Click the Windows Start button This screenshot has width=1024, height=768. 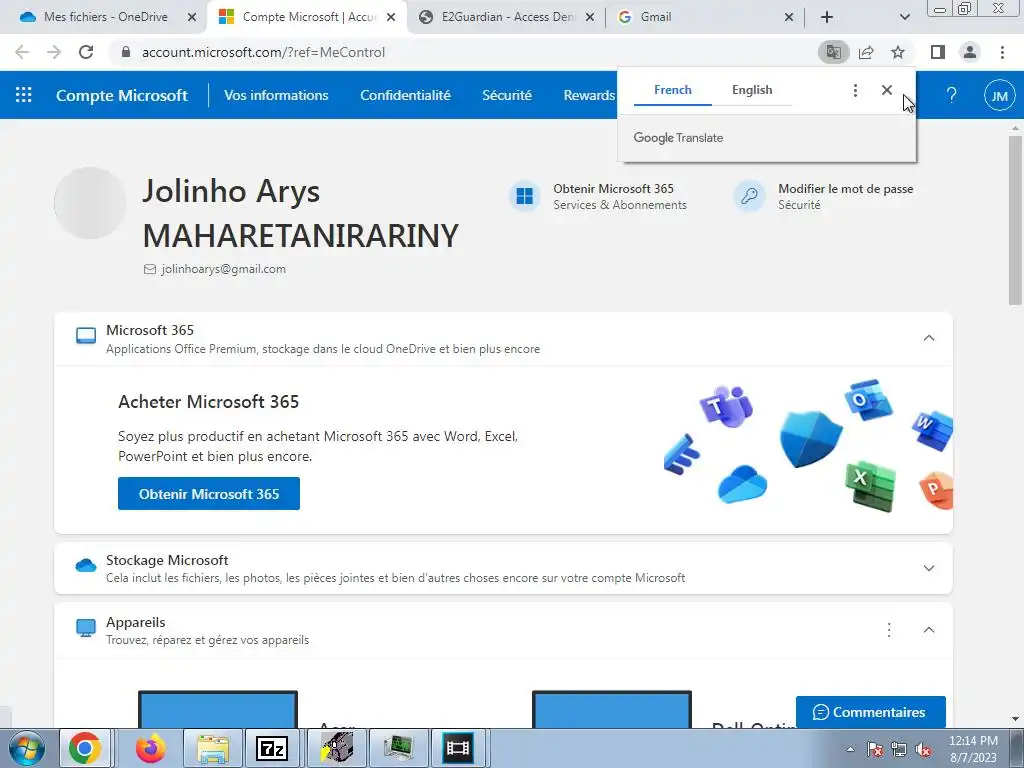[26, 748]
